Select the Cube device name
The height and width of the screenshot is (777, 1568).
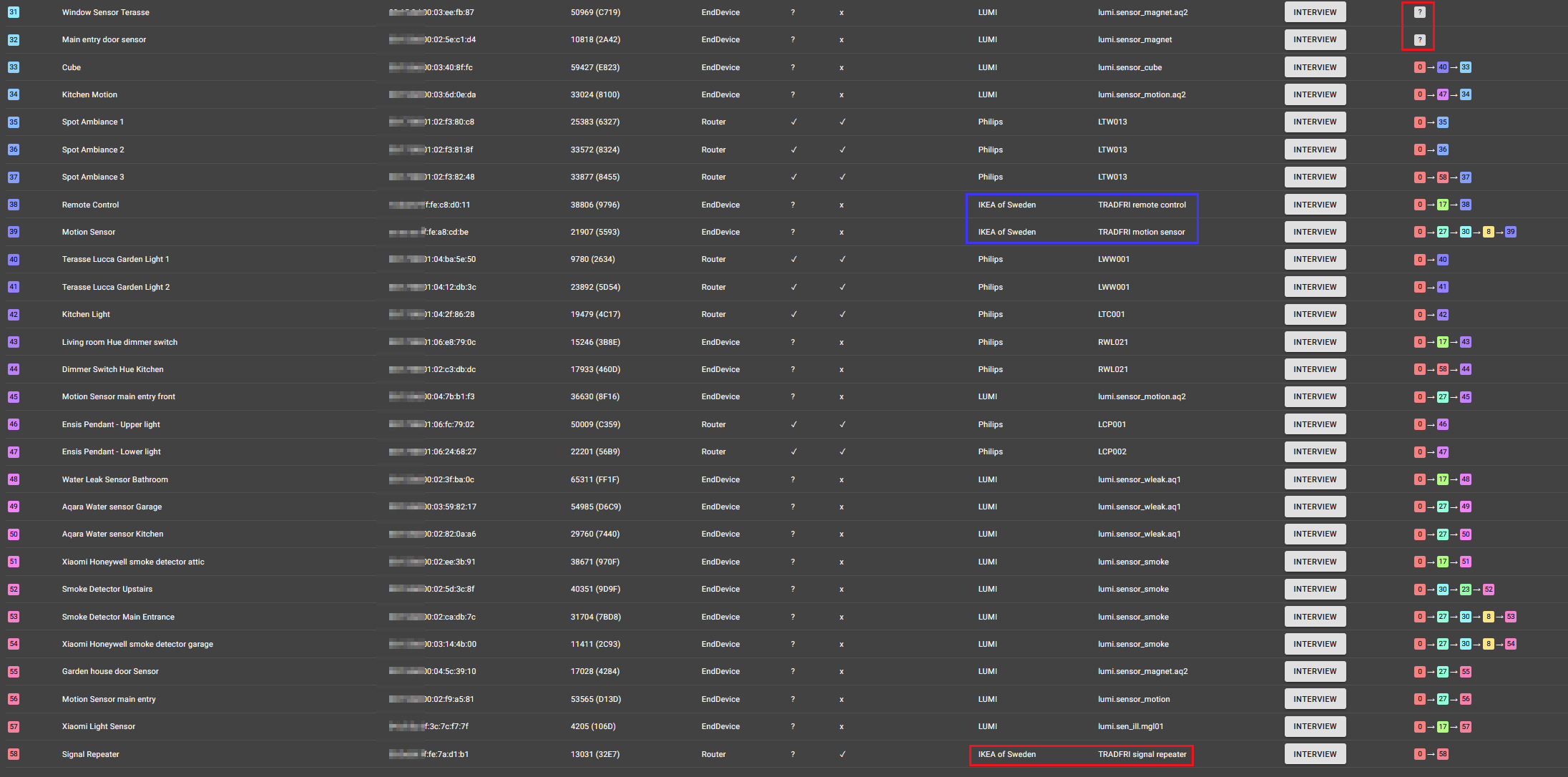tap(72, 67)
